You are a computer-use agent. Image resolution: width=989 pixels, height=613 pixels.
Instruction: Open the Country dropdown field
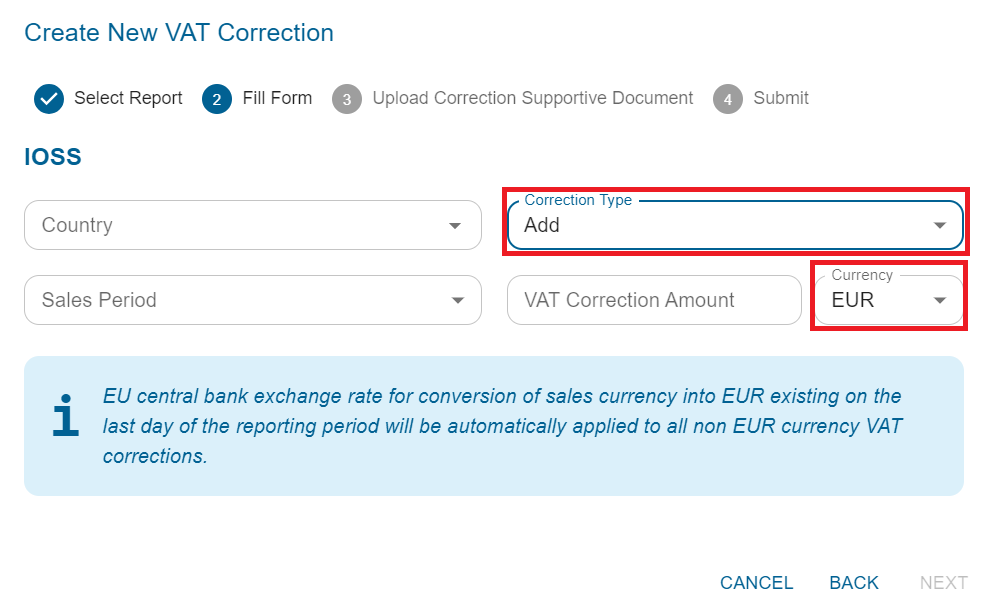coord(240,226)
